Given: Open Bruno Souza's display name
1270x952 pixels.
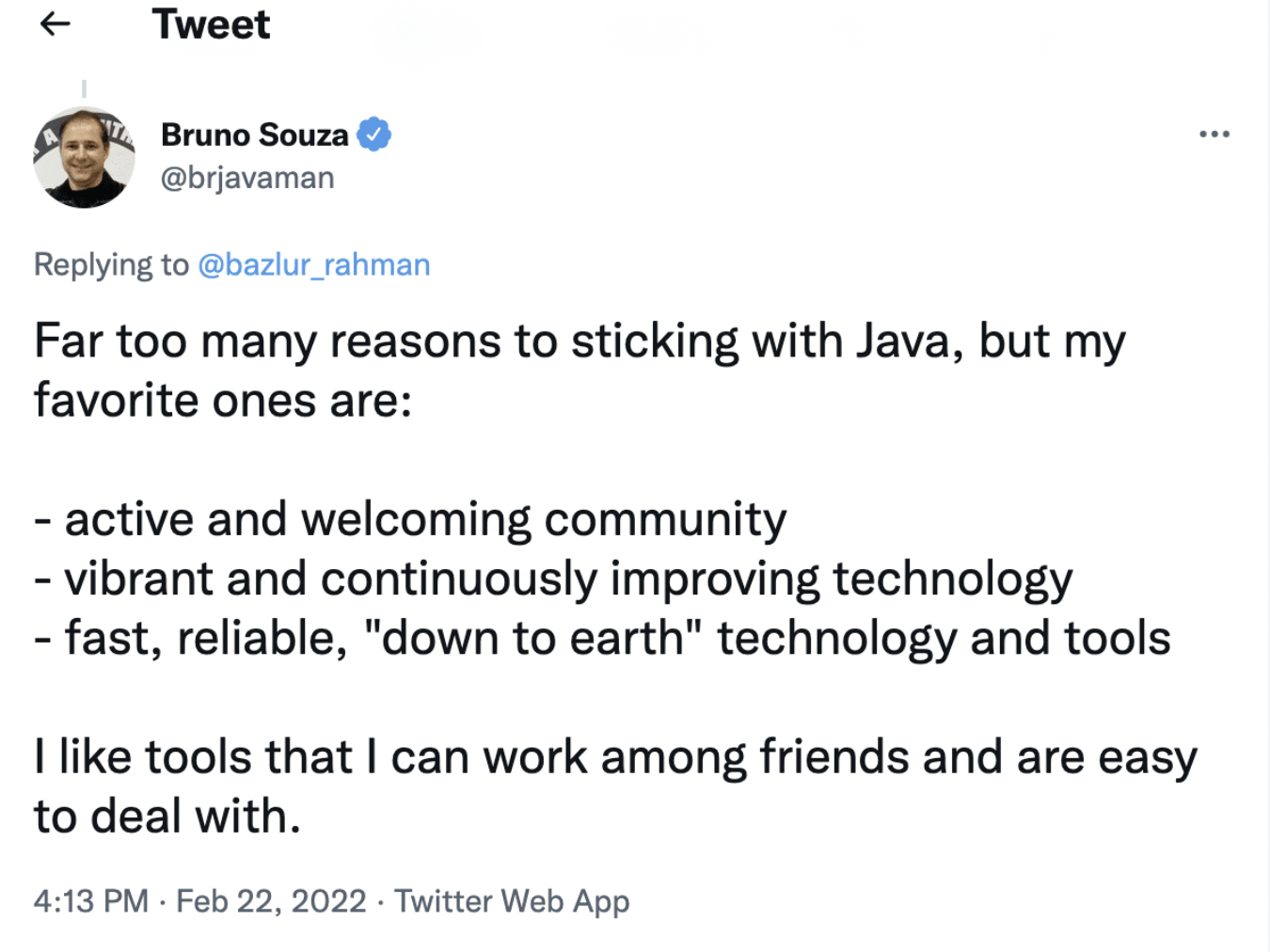Looking at the screenshot, I should [x=254, y=134].
